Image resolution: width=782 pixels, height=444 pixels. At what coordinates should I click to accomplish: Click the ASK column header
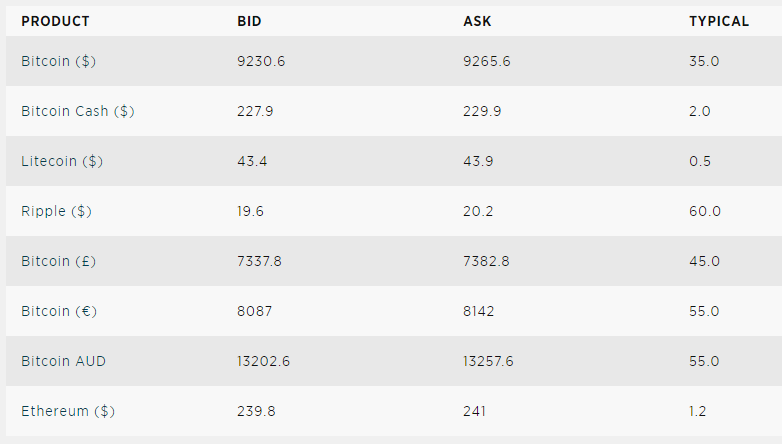pyautogui.click(x=477, y=21)
